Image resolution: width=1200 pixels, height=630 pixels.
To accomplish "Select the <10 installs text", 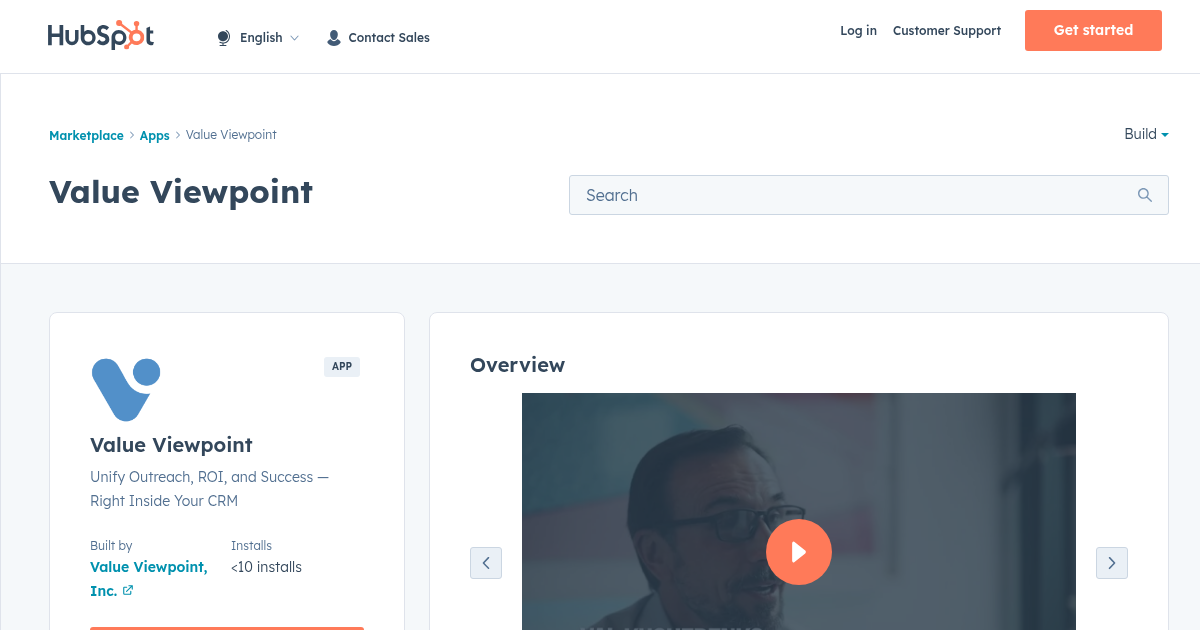I will (266, 567).
